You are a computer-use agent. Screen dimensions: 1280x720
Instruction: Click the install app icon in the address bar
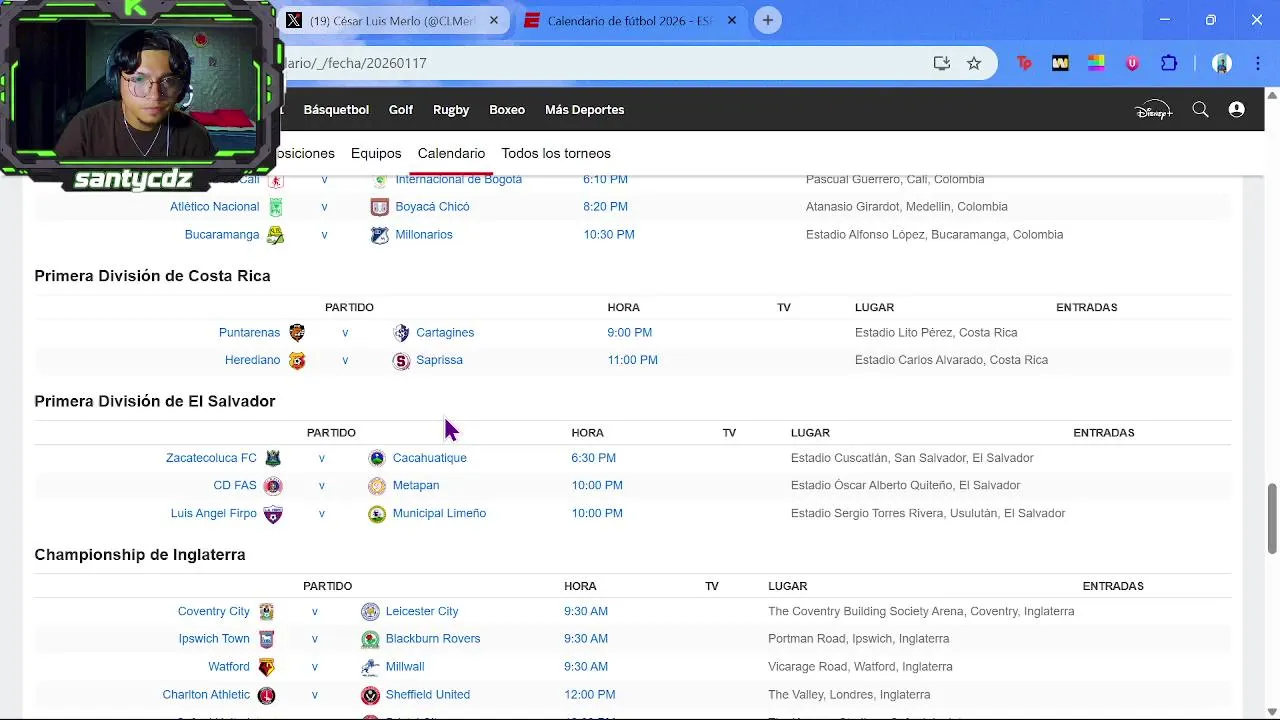click(942, 63)
